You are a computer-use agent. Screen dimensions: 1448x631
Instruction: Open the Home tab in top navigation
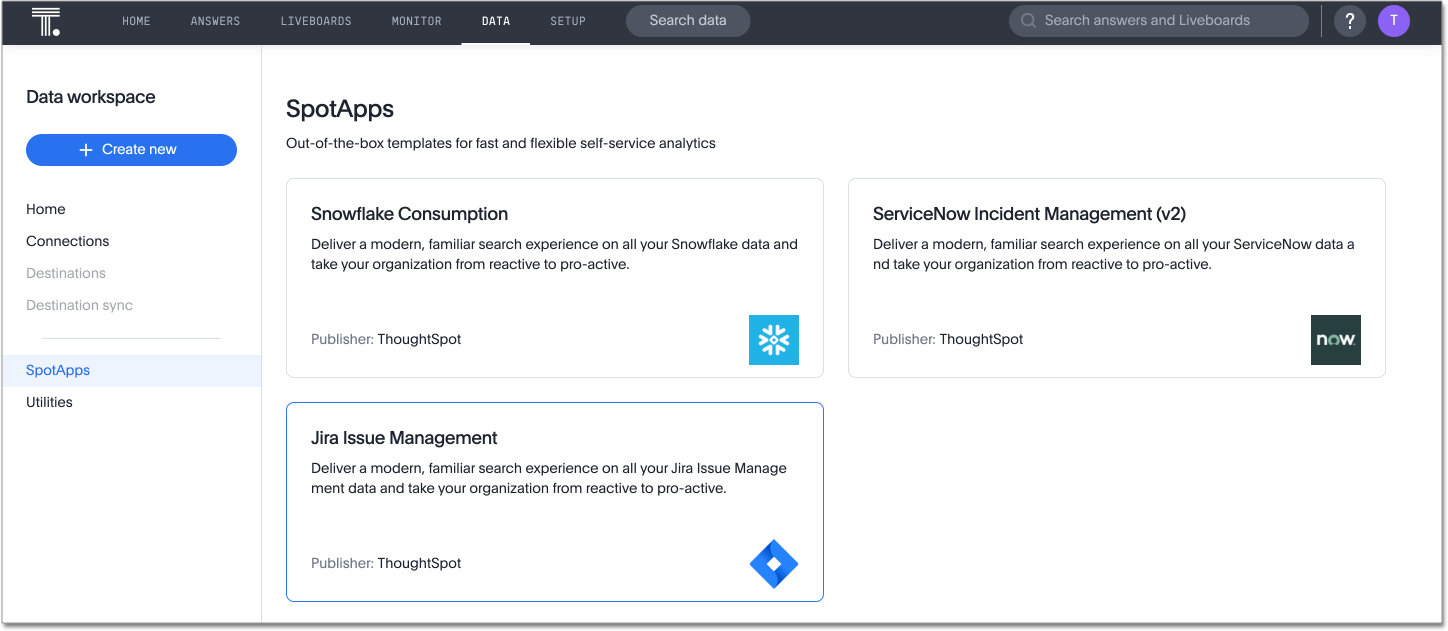(x=136, y=21)
